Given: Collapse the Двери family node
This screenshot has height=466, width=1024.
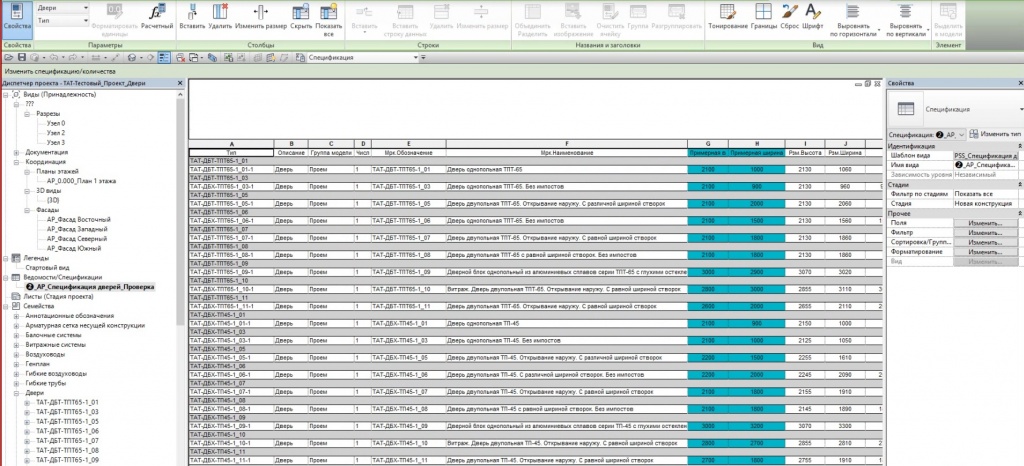Looking at the screenshot, I should (17, 393).
